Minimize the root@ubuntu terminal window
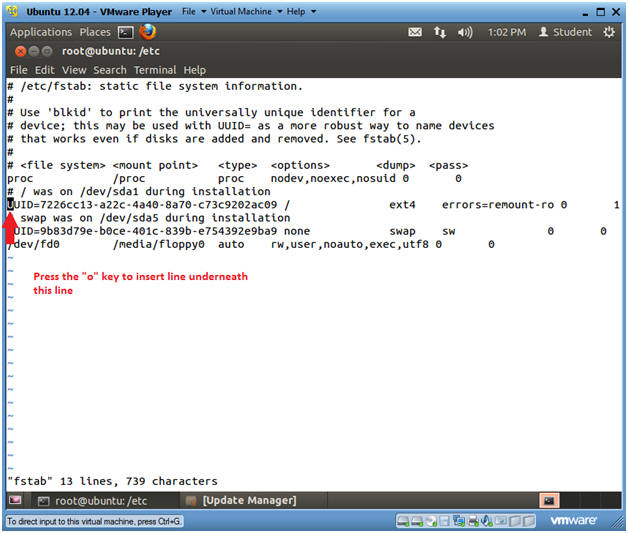 click(x=34, y=51)
